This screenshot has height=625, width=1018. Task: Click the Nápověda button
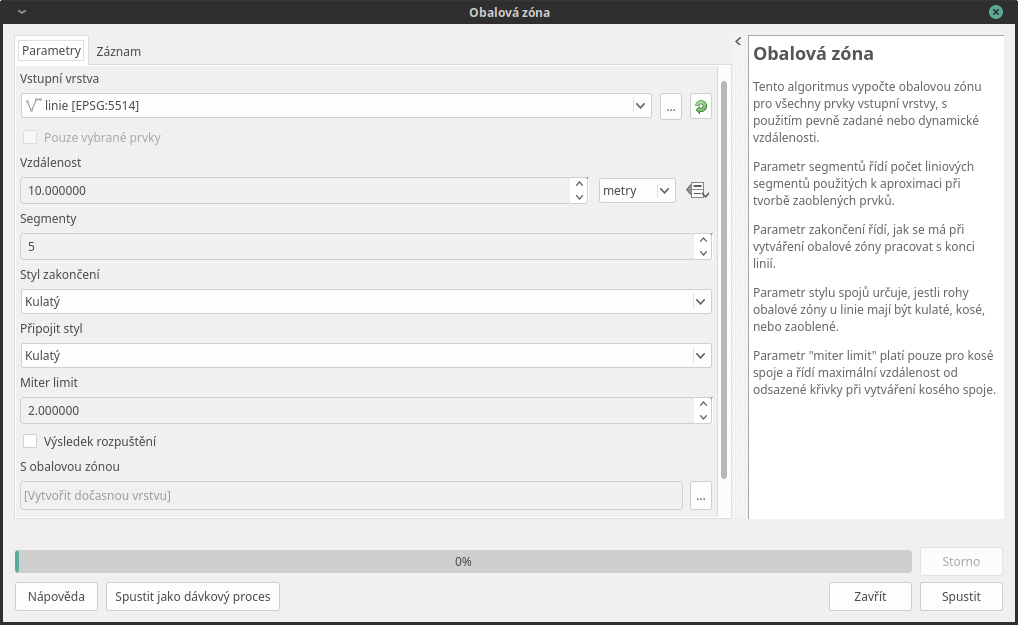pyautogui.click(x=56, y=596)
